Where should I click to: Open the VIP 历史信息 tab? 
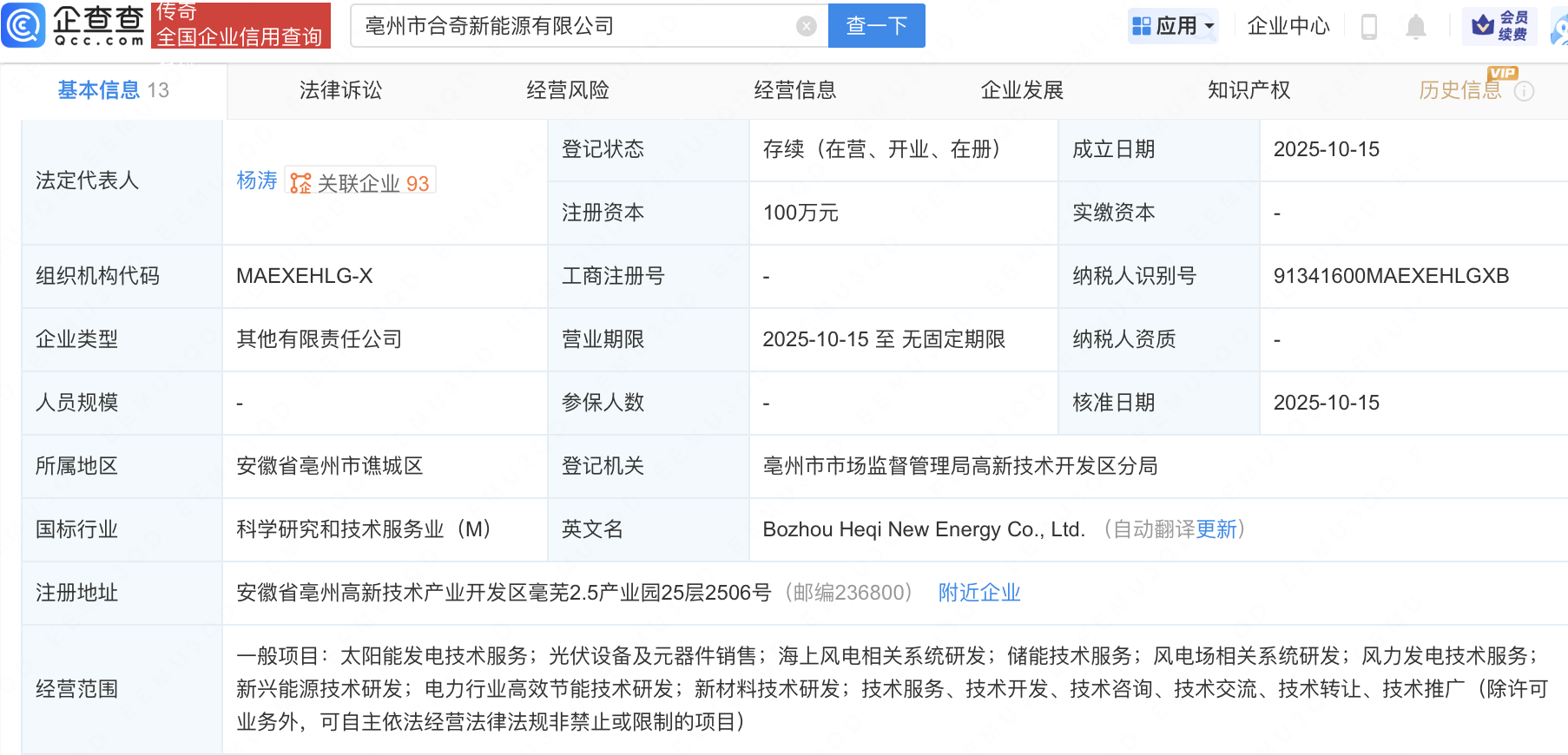[x=1459, y=90]
